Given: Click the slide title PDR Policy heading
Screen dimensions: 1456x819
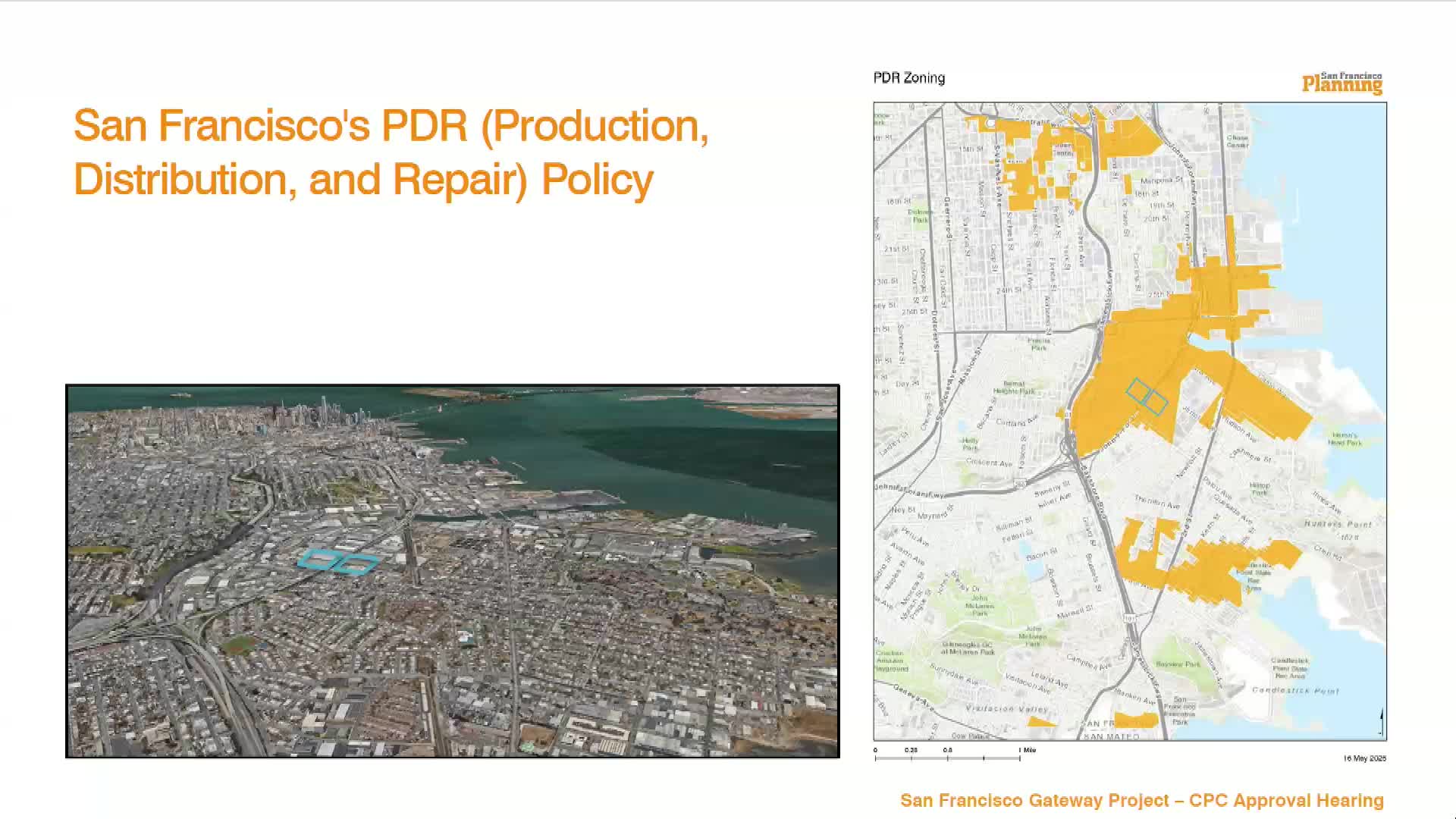Looking at the screenshot, I should pyautogui.click(x=391, y=152).
